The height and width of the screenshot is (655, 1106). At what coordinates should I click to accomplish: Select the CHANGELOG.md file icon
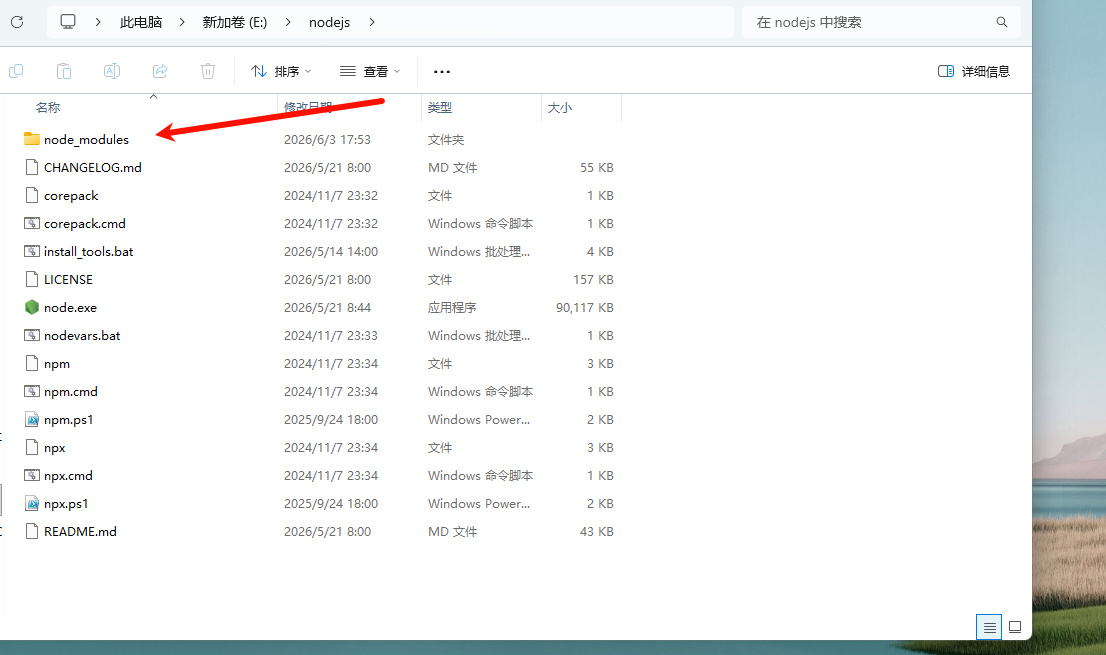pyautogui.click(x=32, y=167)
